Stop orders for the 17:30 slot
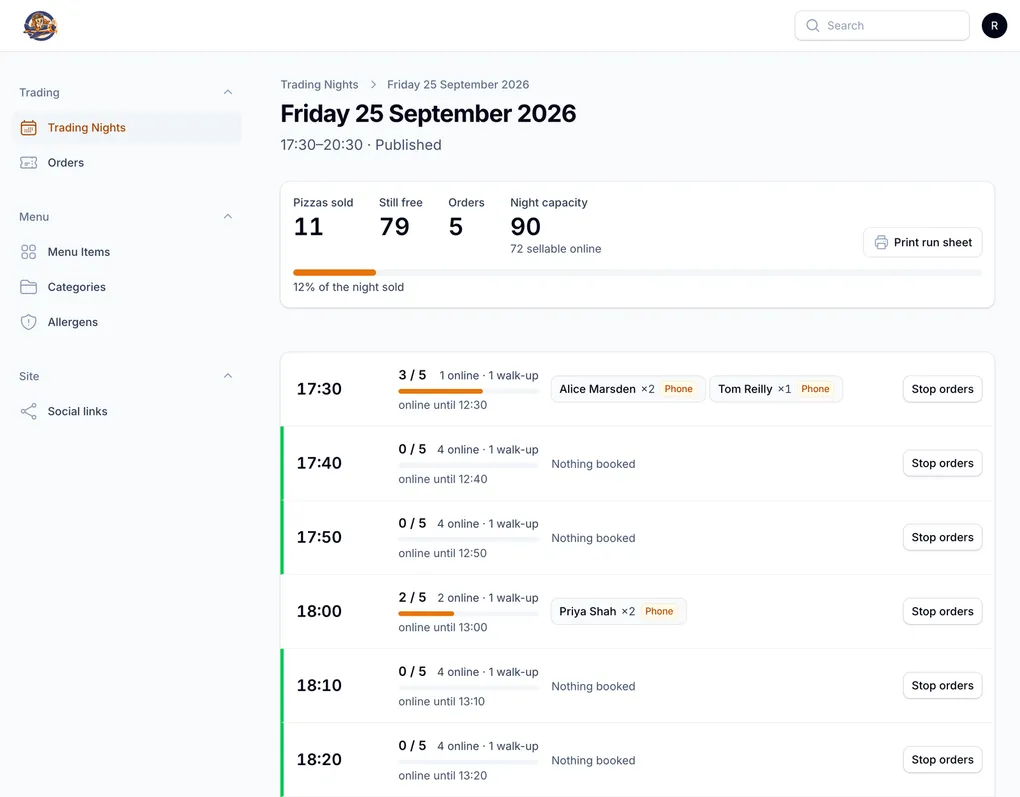This screenshot has height=797, width=1020. (942, 389)
